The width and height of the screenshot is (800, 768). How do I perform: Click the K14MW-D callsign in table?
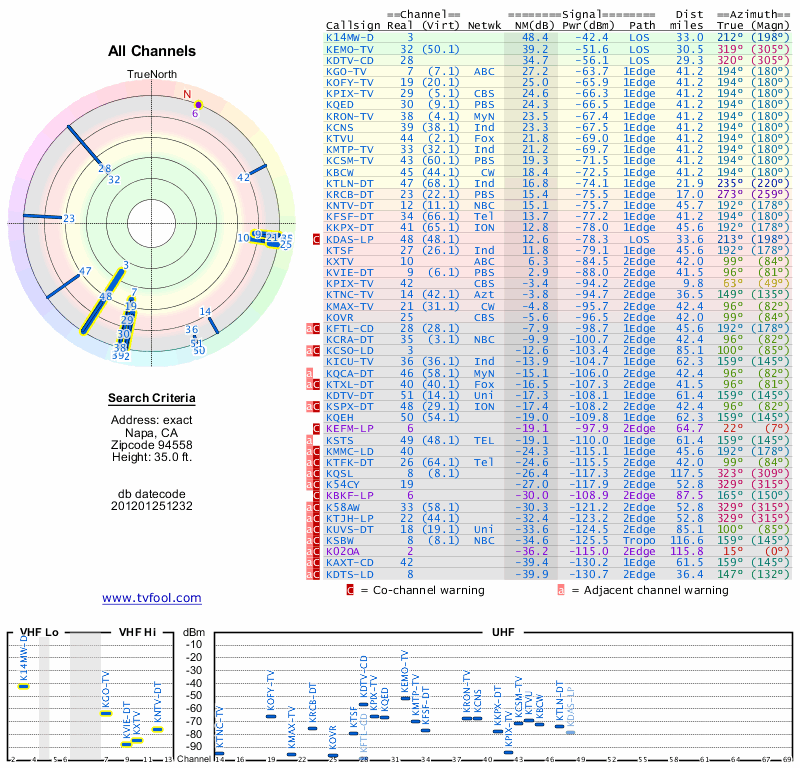coord(351,37)
